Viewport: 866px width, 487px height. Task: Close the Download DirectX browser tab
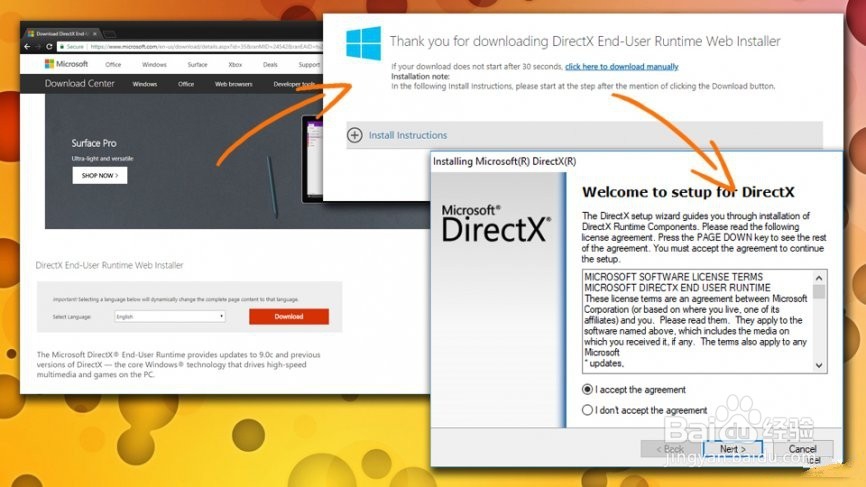[x=94, y=34]
